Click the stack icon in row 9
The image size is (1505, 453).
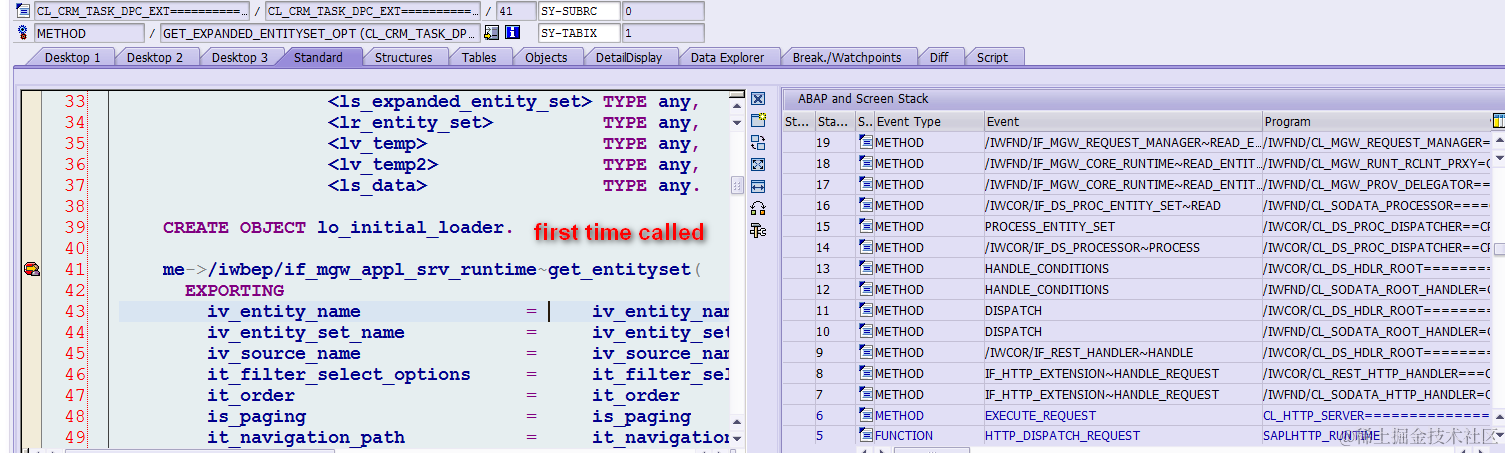pyautogui.click(x=865, y=352)
